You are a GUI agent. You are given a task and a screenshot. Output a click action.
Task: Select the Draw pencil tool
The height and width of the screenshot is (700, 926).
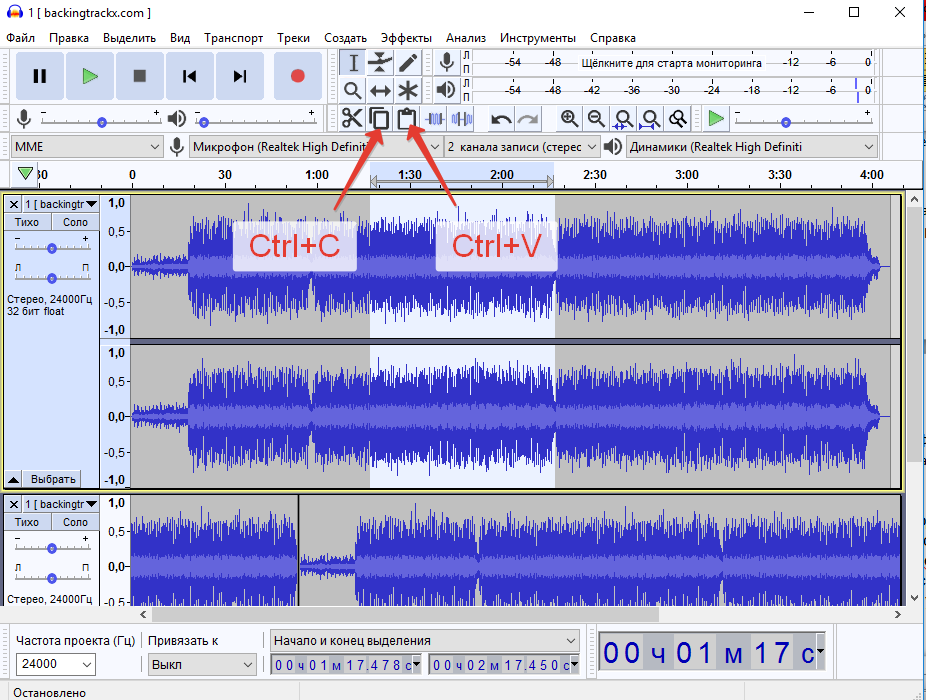[408, 63]
